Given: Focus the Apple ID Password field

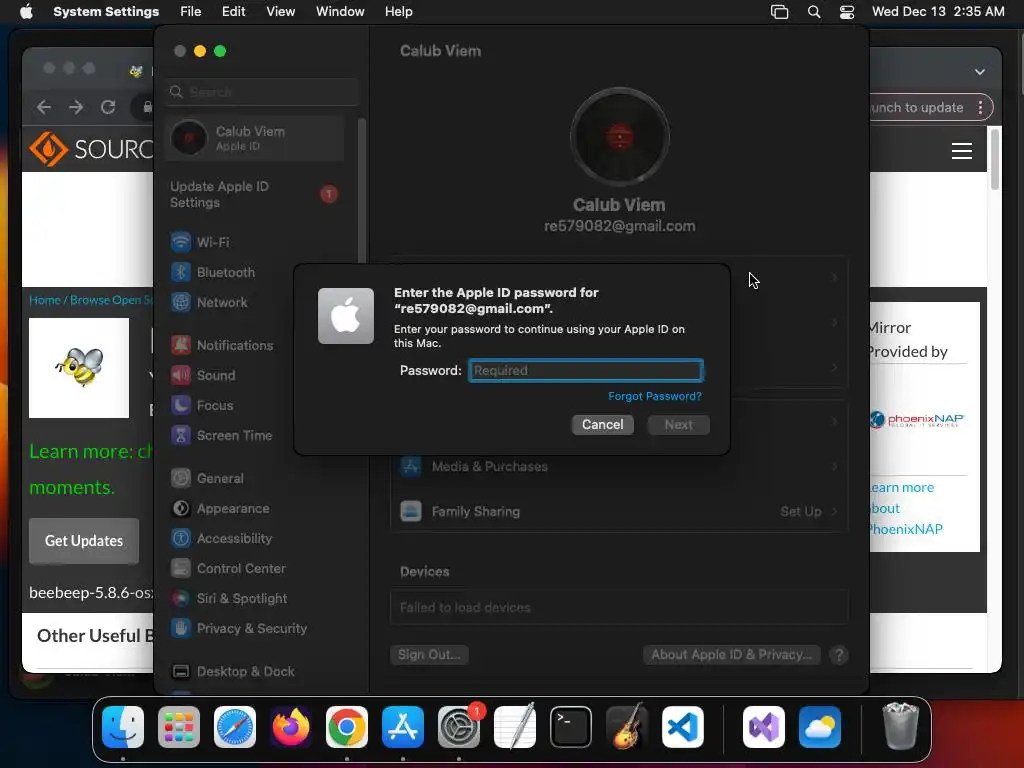Looking at the screenshot, I should [x=586, y=370].
